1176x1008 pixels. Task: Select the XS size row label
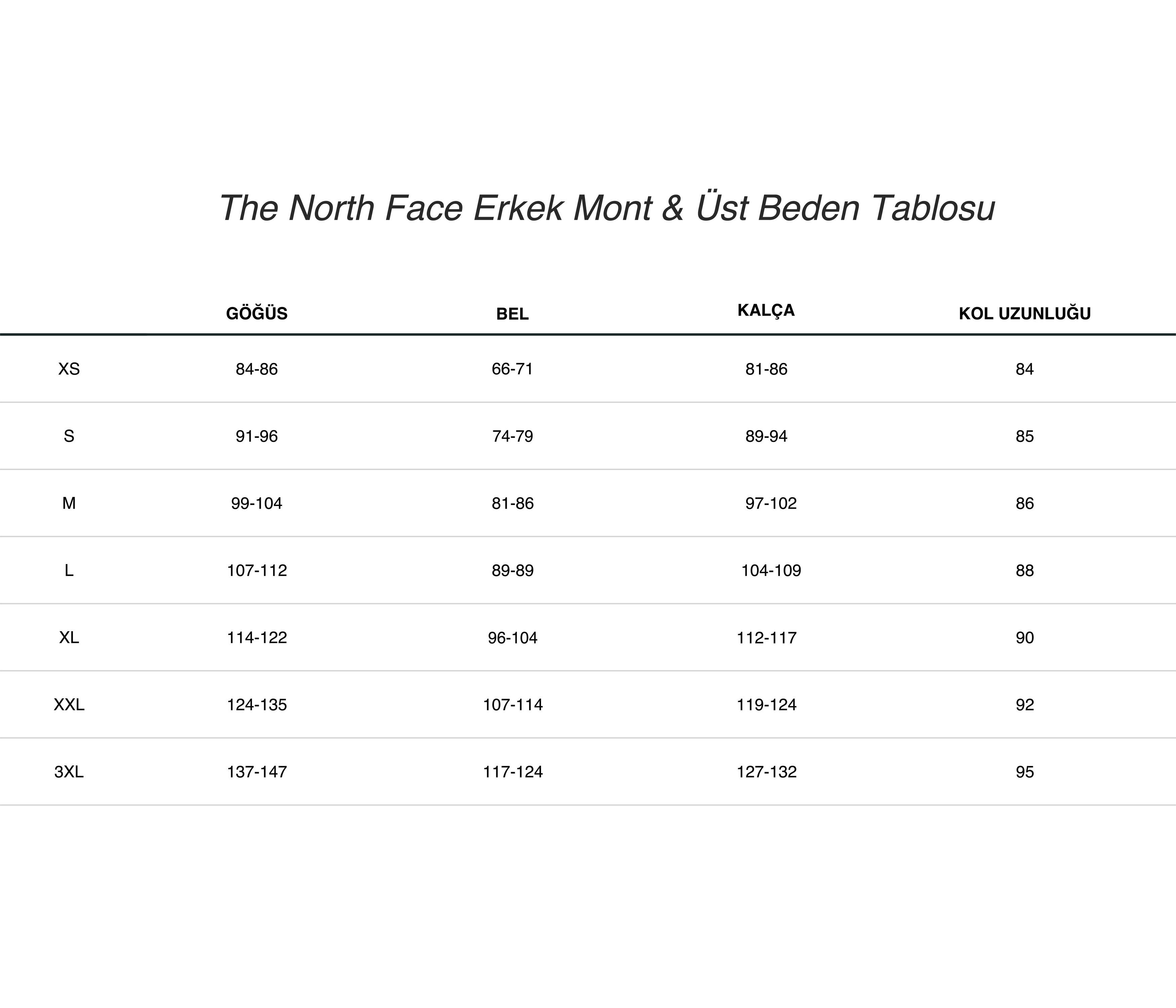[x=69, y=369]
